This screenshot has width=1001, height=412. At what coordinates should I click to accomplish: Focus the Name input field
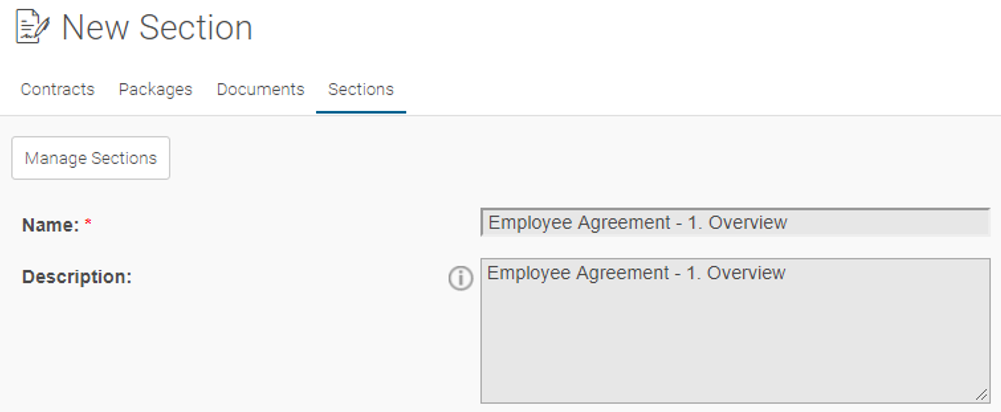tap(735, 222)
